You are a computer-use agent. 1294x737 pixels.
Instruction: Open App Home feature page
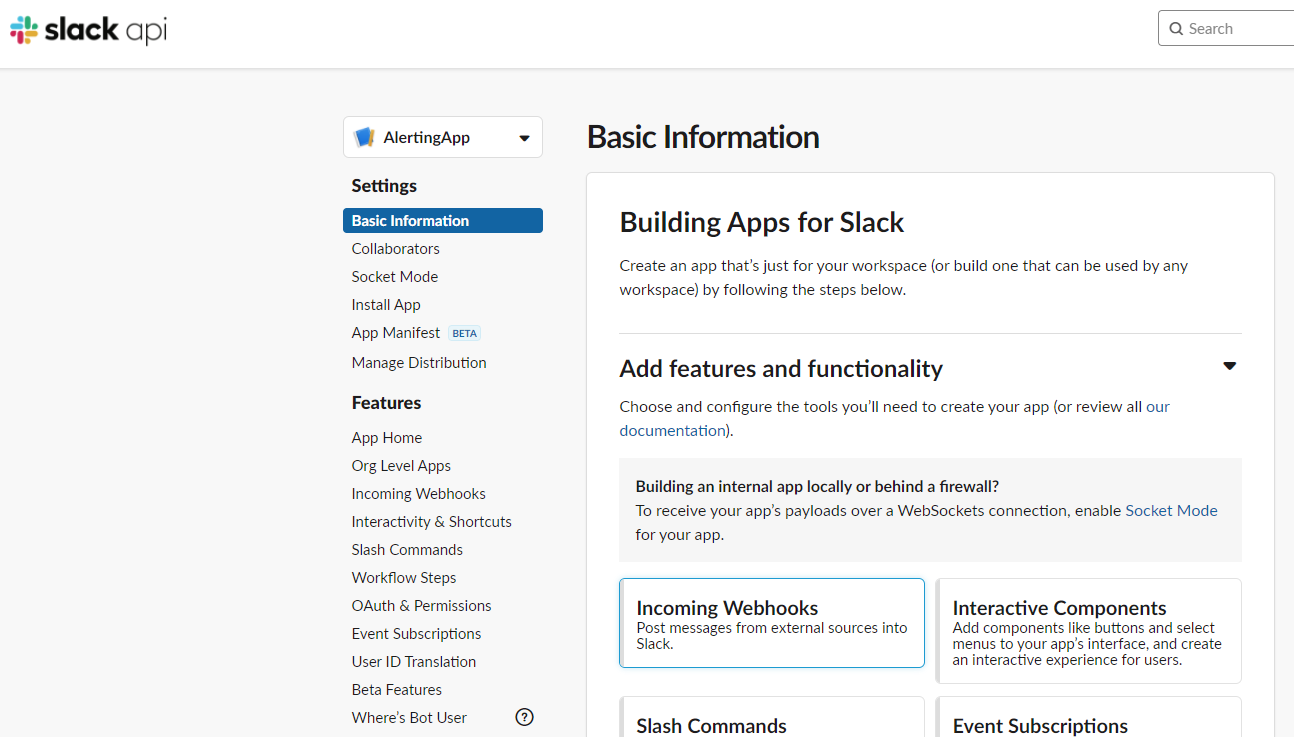tap(386, 438)
